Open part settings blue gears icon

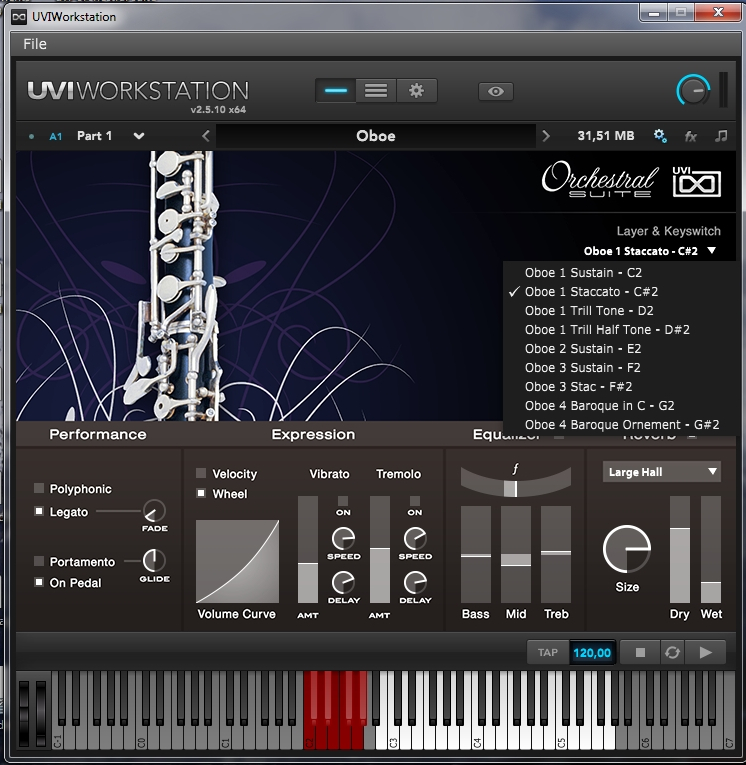click(x=660, y=136)
